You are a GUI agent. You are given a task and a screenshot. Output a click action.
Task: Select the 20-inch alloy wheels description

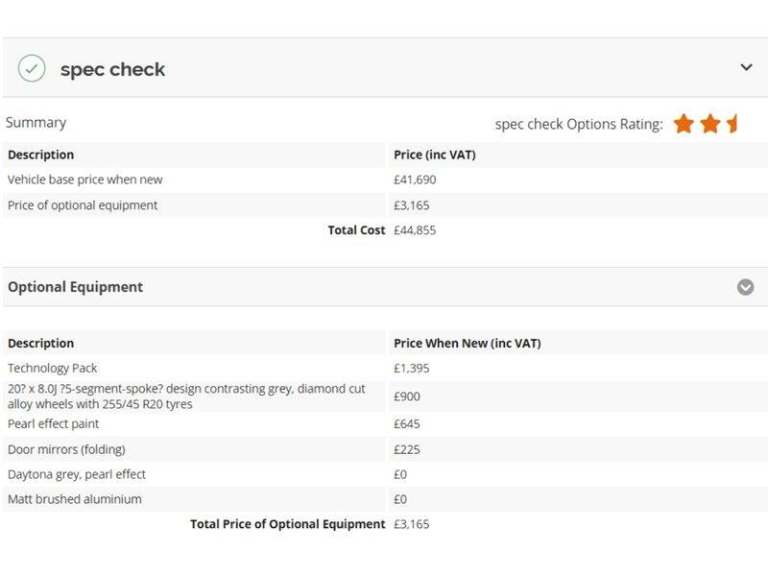(186, 396)
